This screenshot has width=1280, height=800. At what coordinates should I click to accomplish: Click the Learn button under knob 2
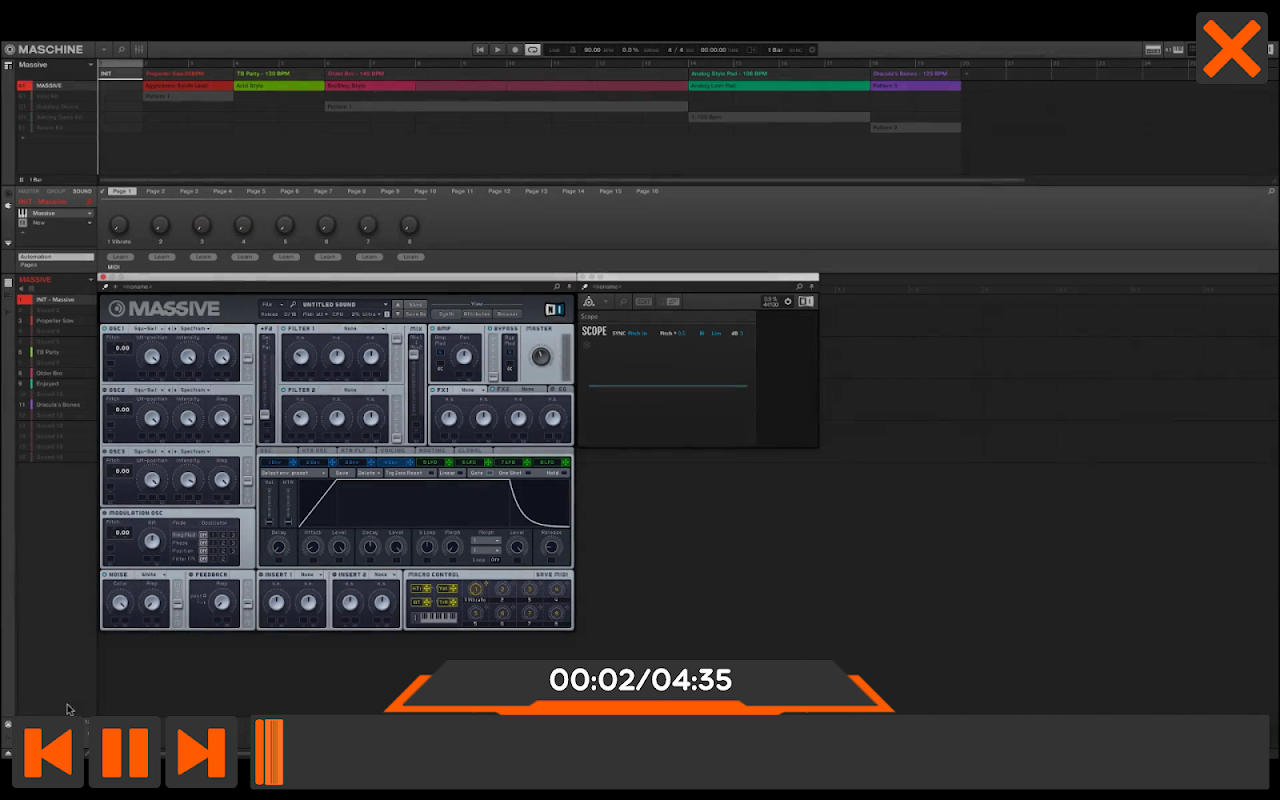[x=161, y=257]
